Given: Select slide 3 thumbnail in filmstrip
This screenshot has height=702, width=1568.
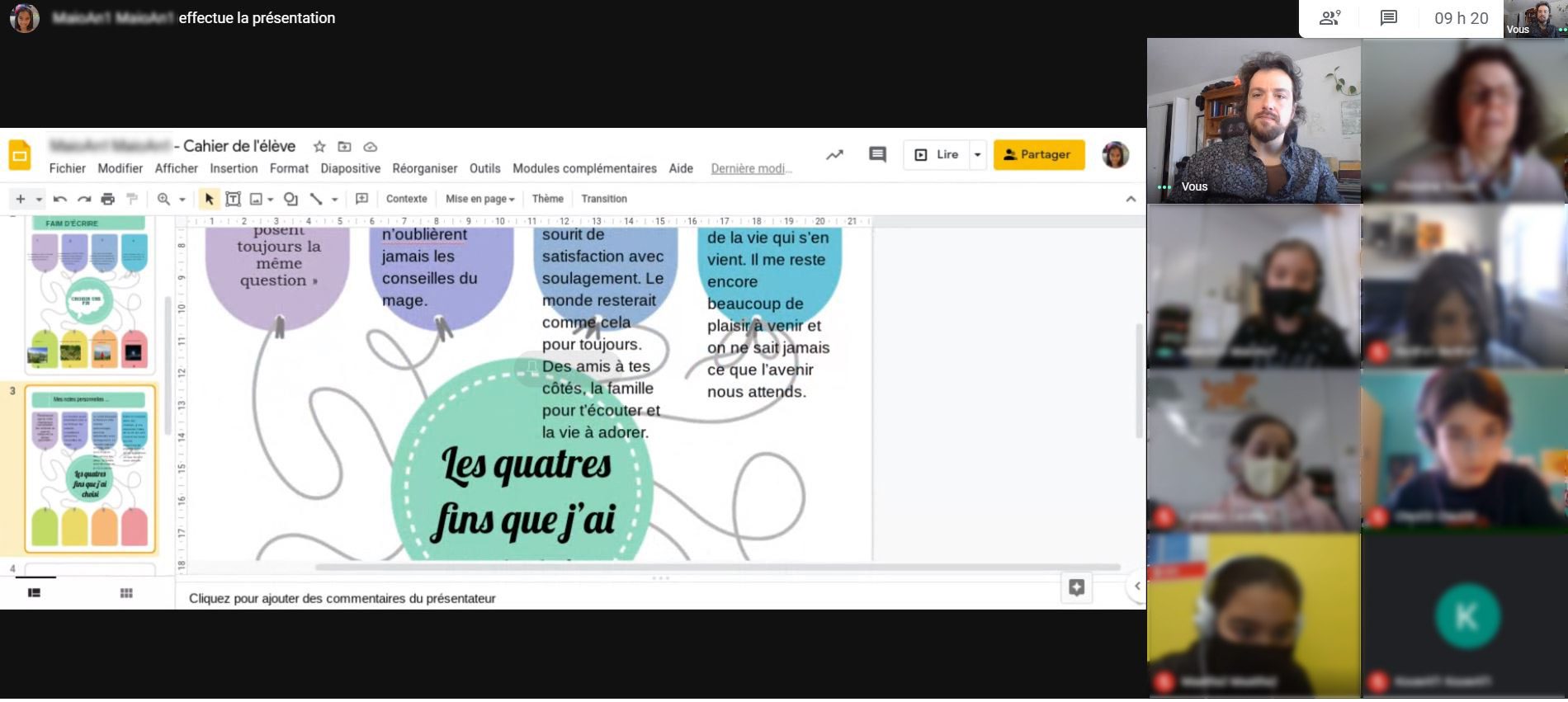Looking at the screenshot, I should click(x=90, y=469).
